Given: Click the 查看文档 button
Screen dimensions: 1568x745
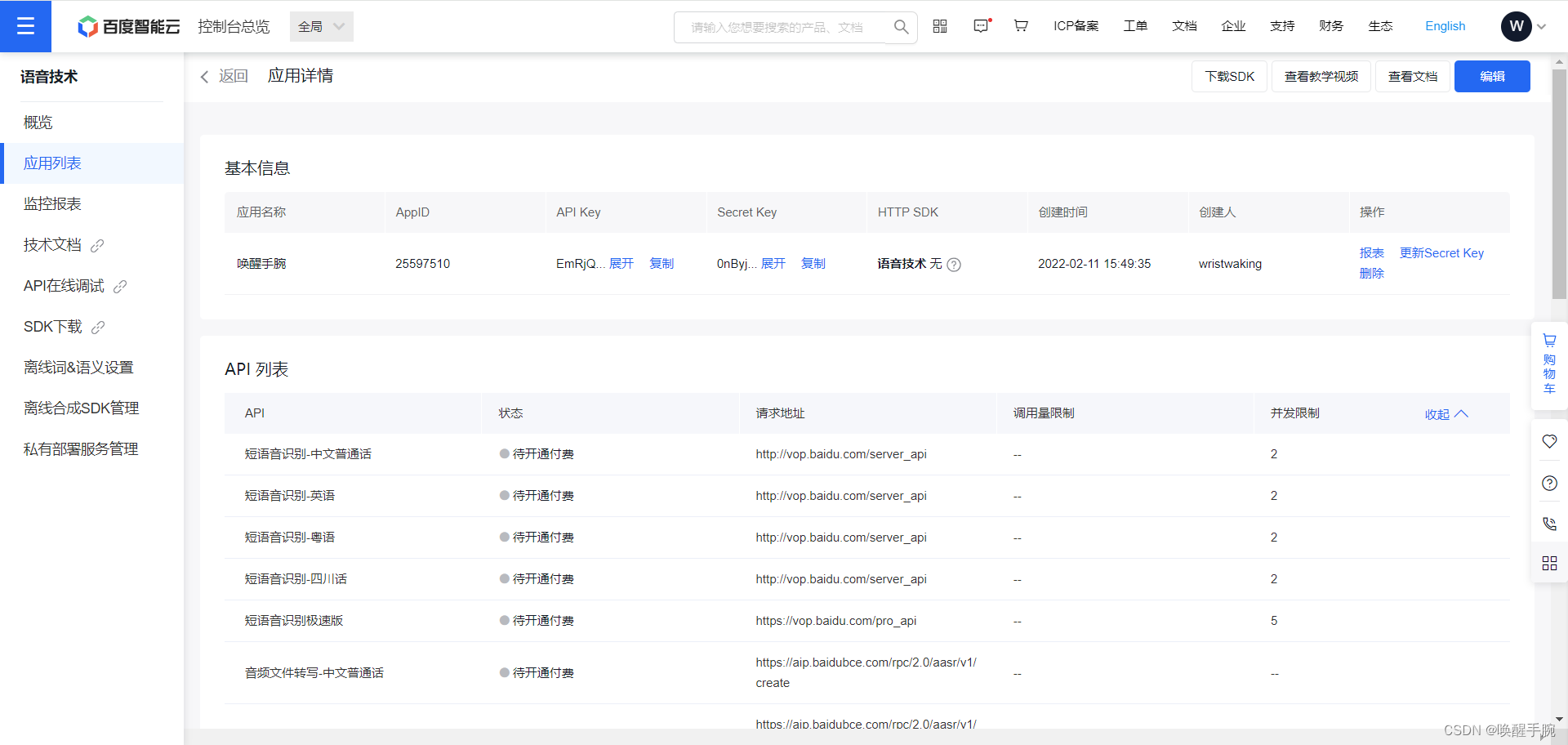Looking at the screenshot, I should tap(1412, 77).
